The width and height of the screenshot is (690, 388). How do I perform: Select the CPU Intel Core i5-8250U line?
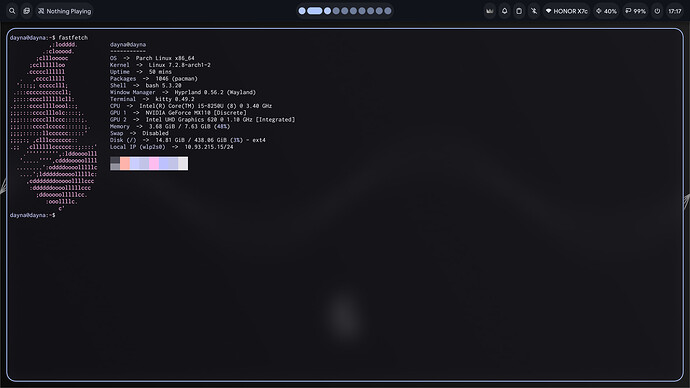click(191, 106)
